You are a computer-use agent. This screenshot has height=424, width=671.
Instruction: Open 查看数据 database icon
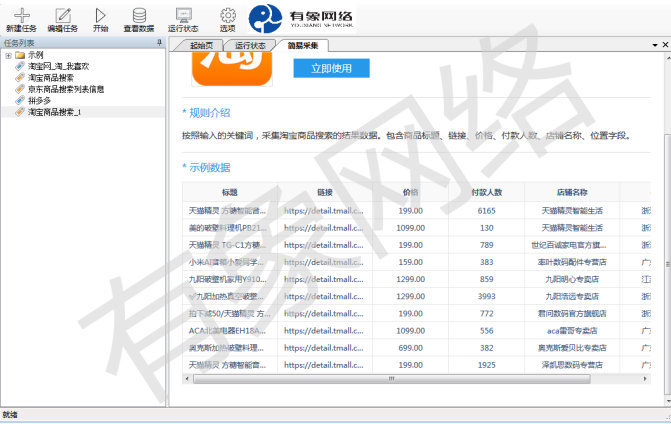[x=139, y=16]
